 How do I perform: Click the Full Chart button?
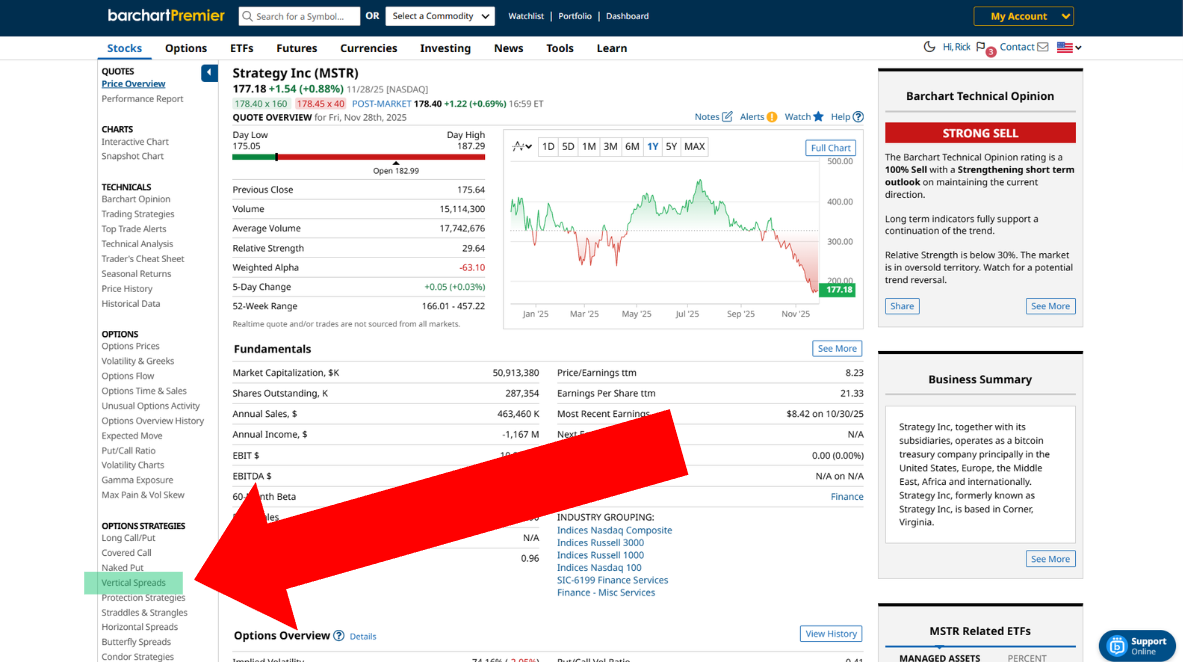[x=831, y=148]
